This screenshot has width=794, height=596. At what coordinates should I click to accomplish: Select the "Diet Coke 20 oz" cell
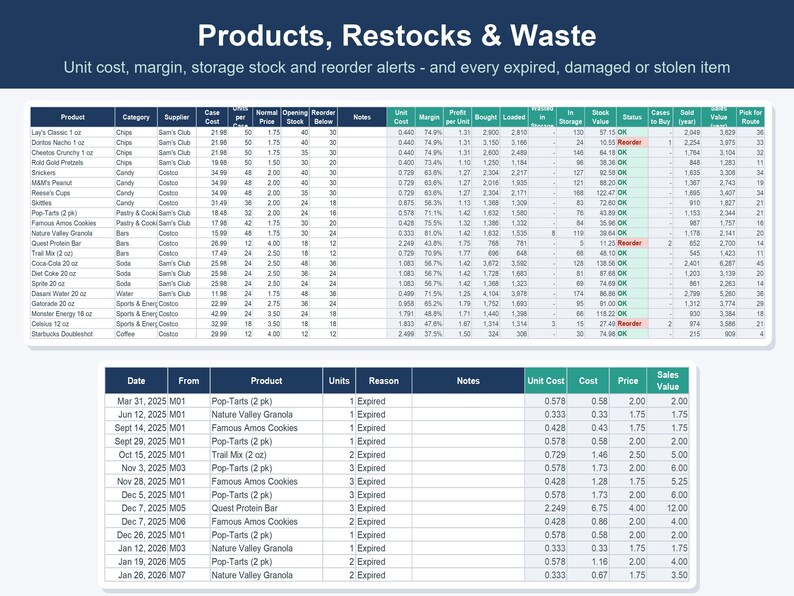[x=72, y=273]
